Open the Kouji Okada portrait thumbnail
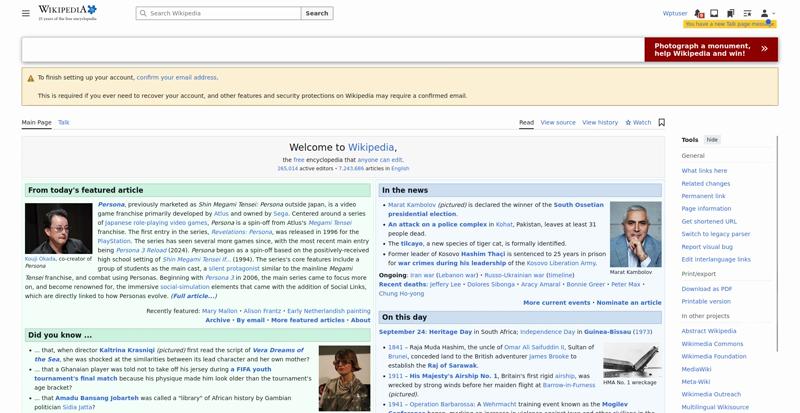The height and width of the screenshot is (413, 800). coord(59,228)
